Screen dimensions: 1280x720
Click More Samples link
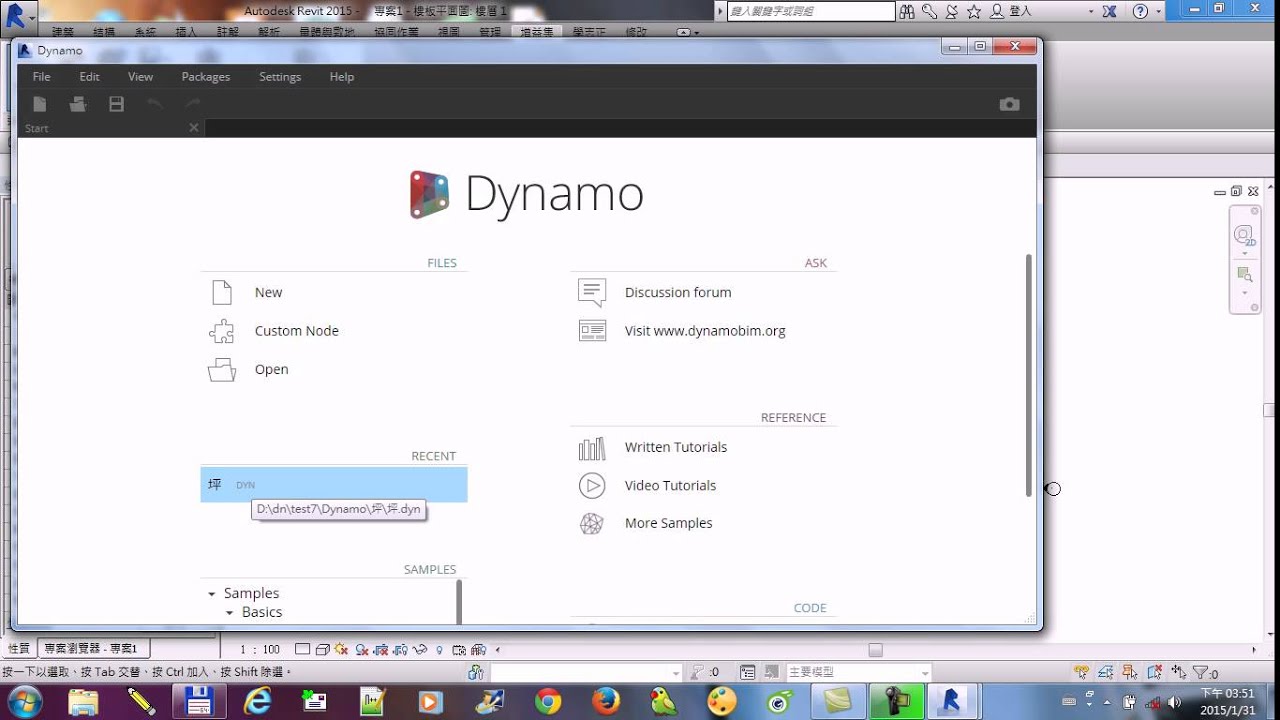(668, 523)
